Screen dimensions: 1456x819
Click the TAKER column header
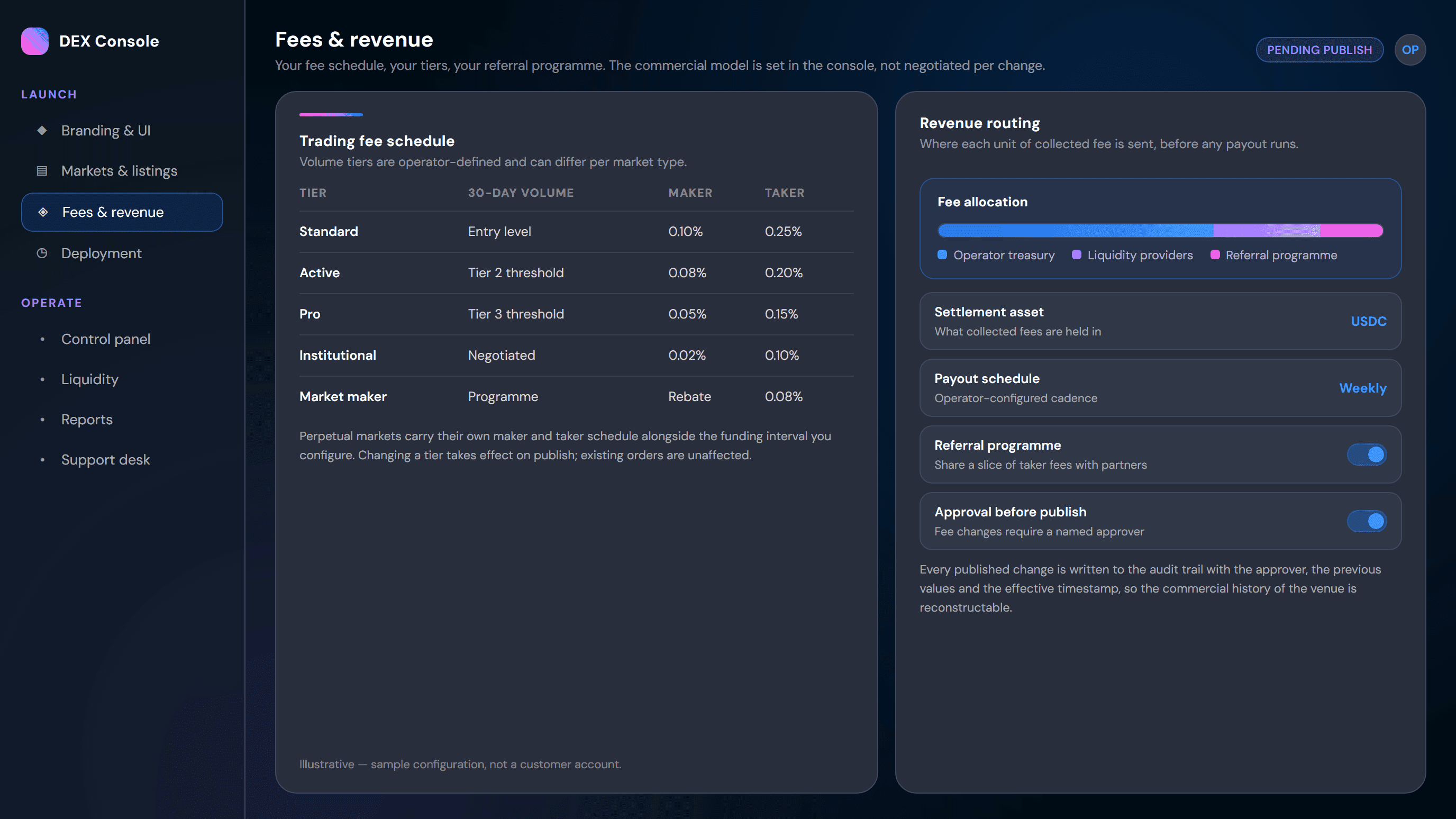784,193
